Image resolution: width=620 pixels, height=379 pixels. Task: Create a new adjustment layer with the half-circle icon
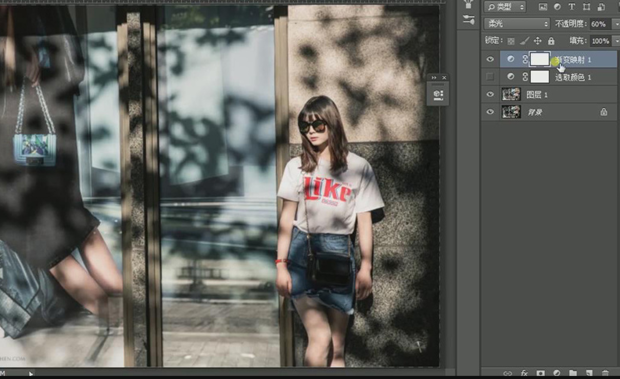point(557,373)
